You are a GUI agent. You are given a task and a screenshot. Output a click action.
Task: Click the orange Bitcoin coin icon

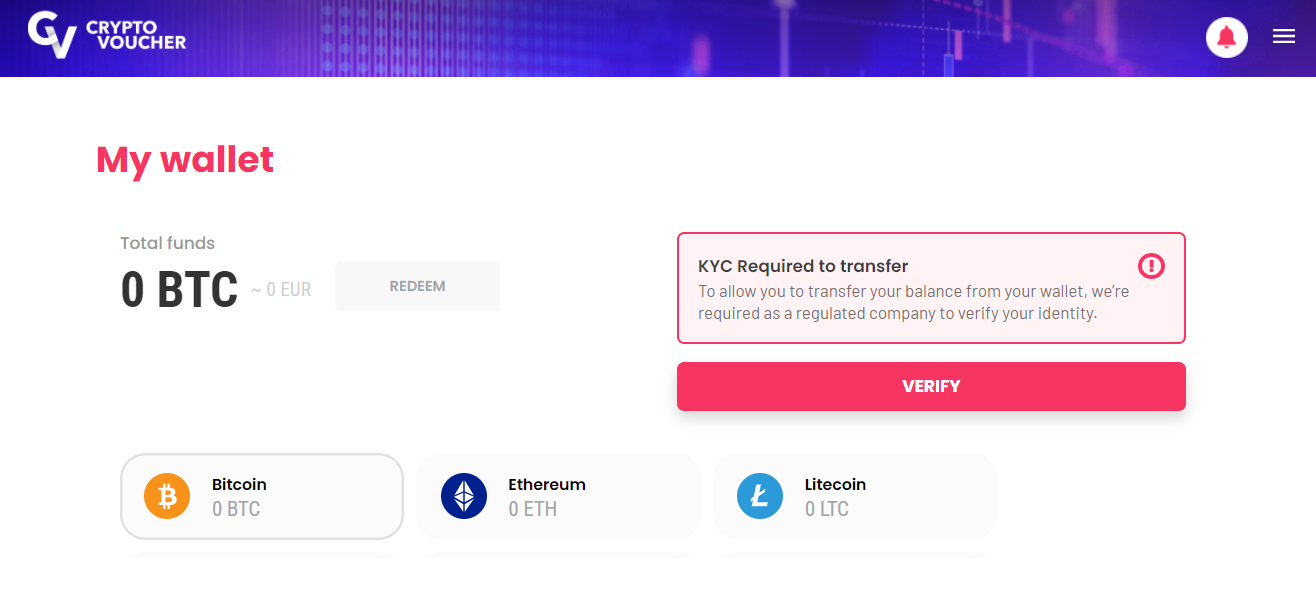tap(167, 496)
